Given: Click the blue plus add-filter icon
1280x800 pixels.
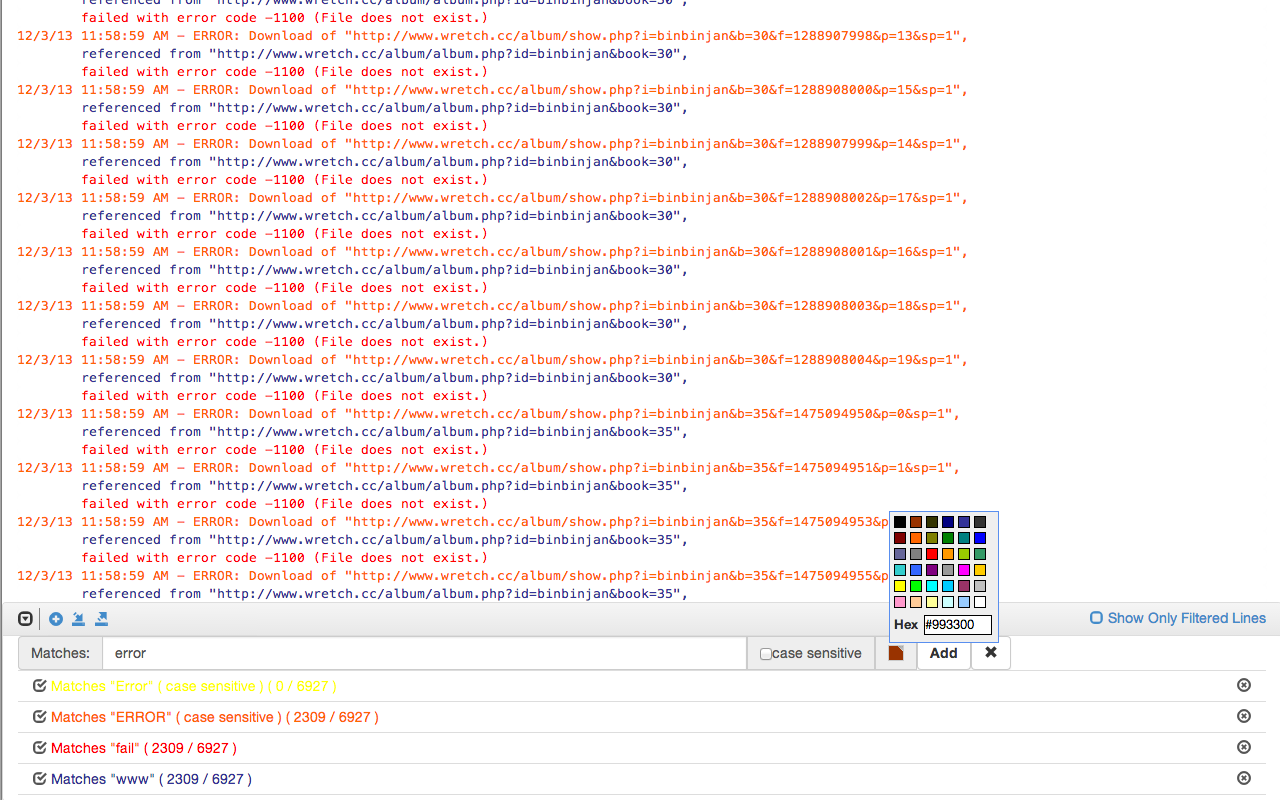Looking at the screenshot, I should (x=56, y=619).
